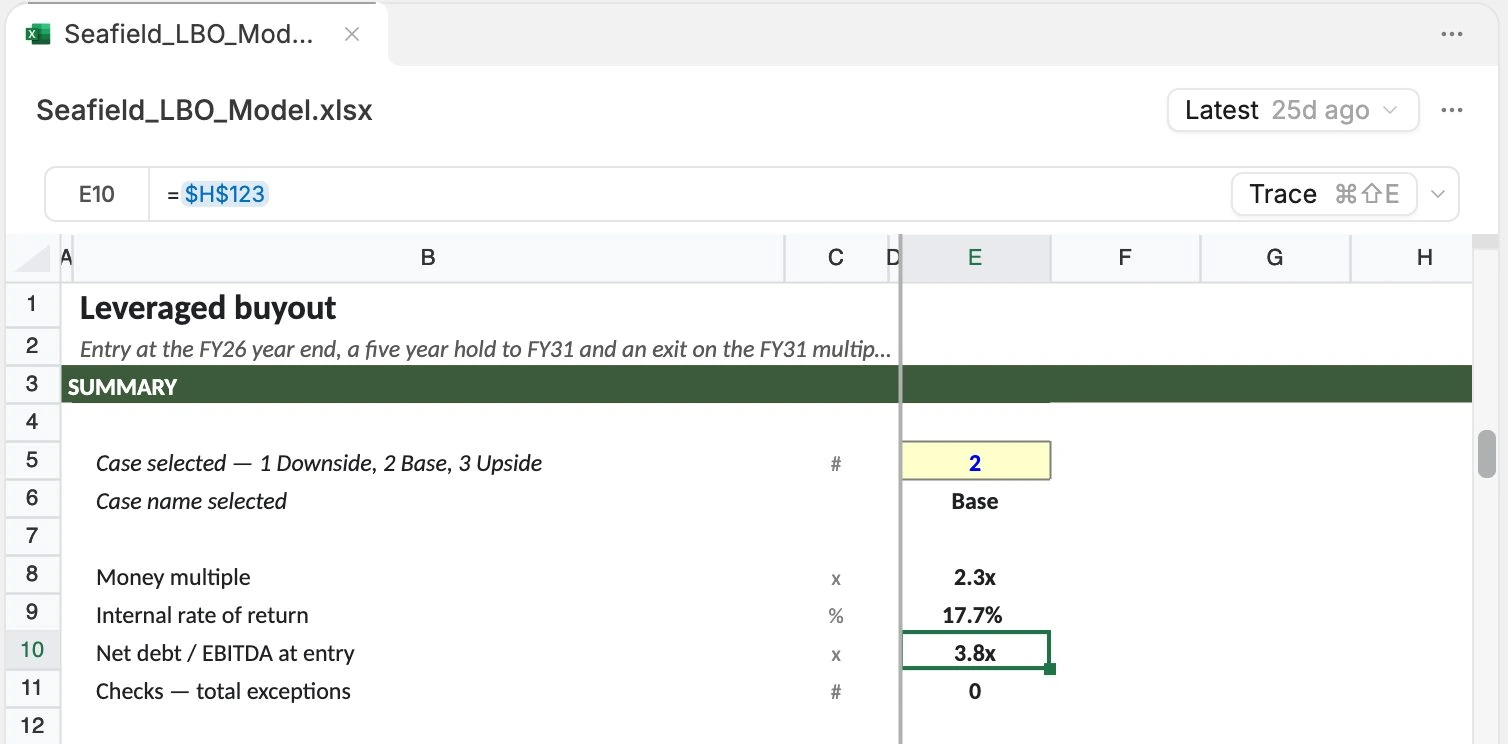Image resolution: width=1508 pixels, height=744 pixels.
Task: Select the row 3 header
Action: click(32, 384)
